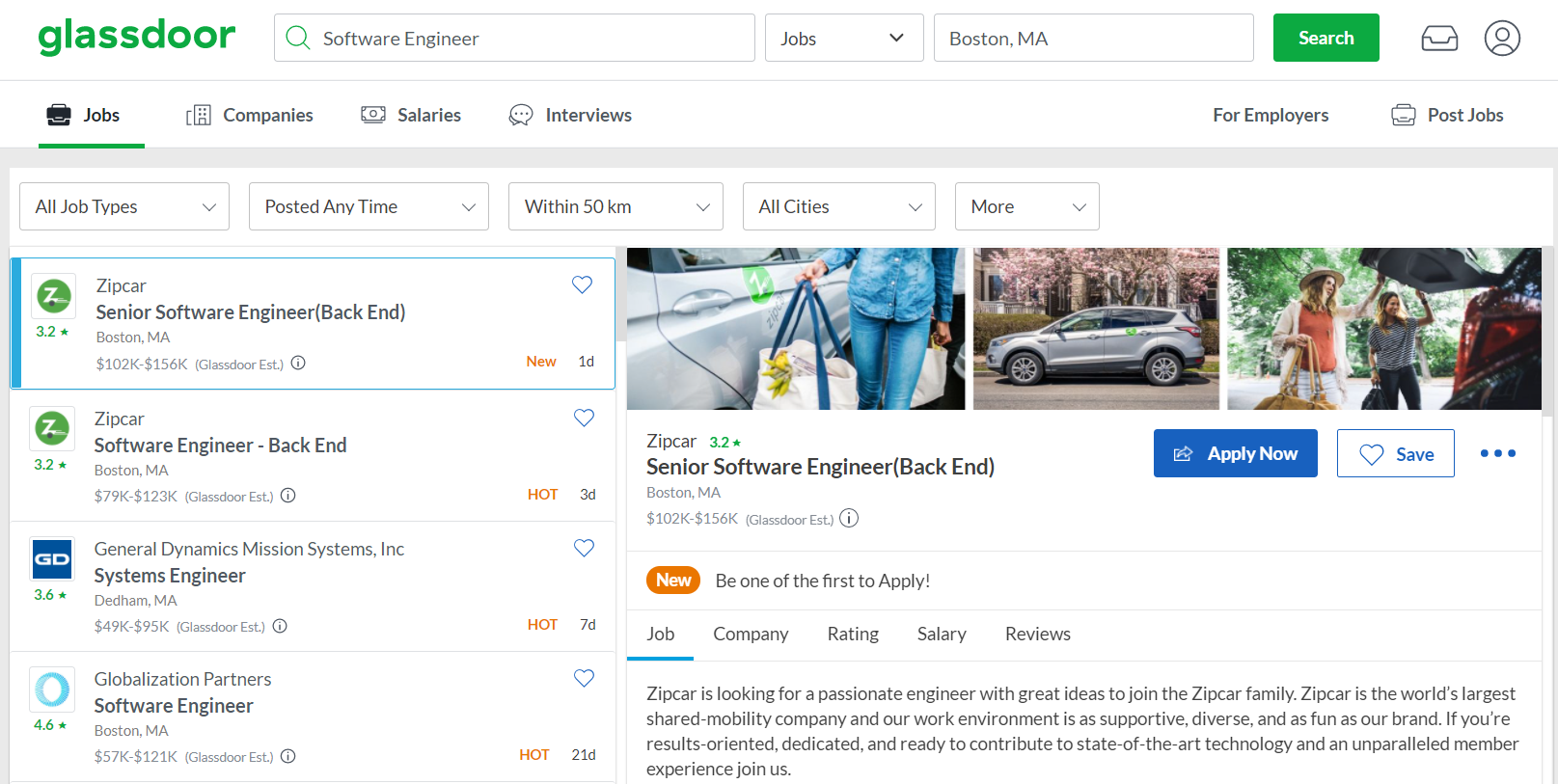Click the Boston, MA location field
1558x784 pixels.
1094,38
